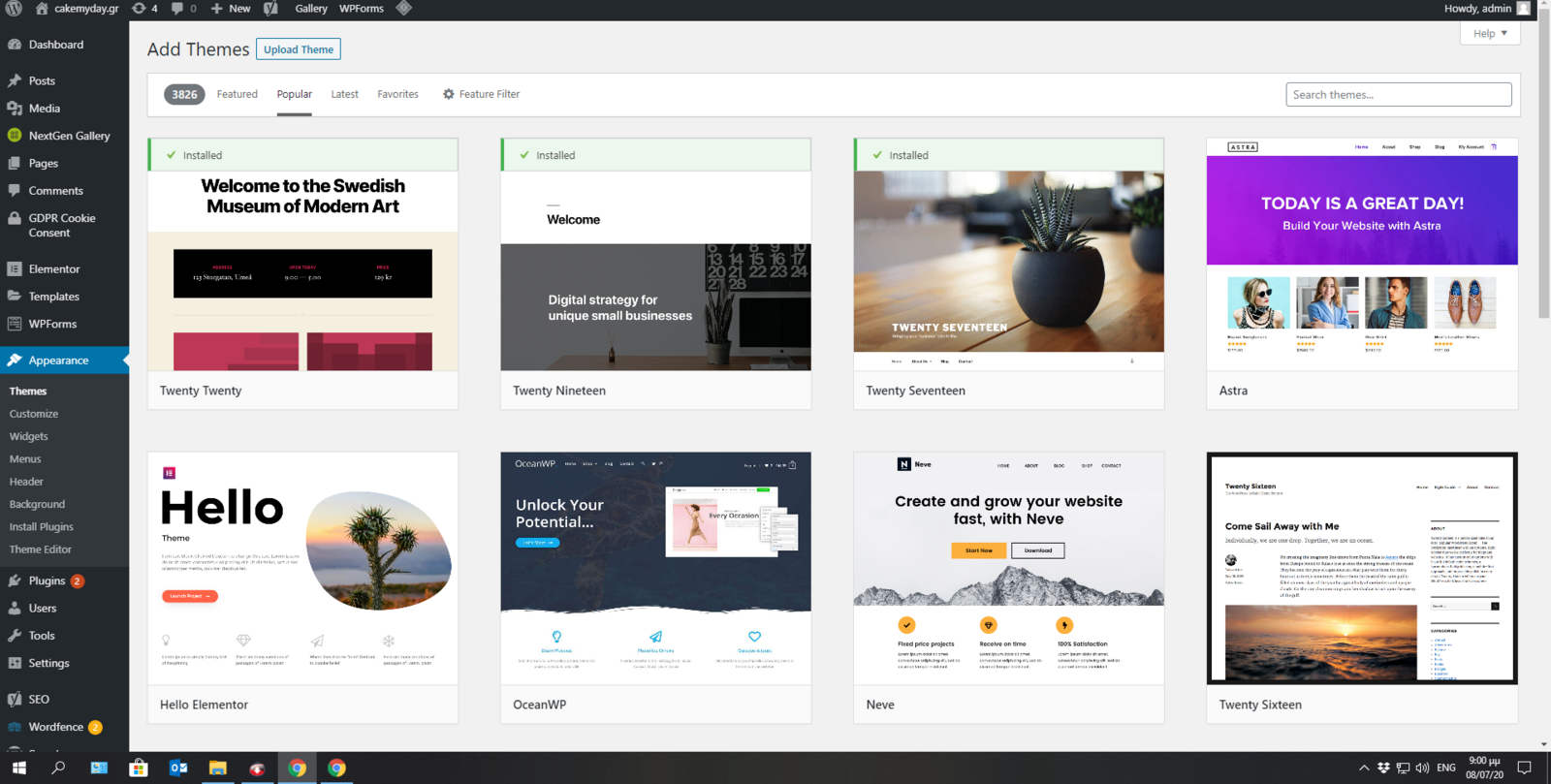Click the Upload Theme button
1551x784 pixels.
(x=299, y=49)
